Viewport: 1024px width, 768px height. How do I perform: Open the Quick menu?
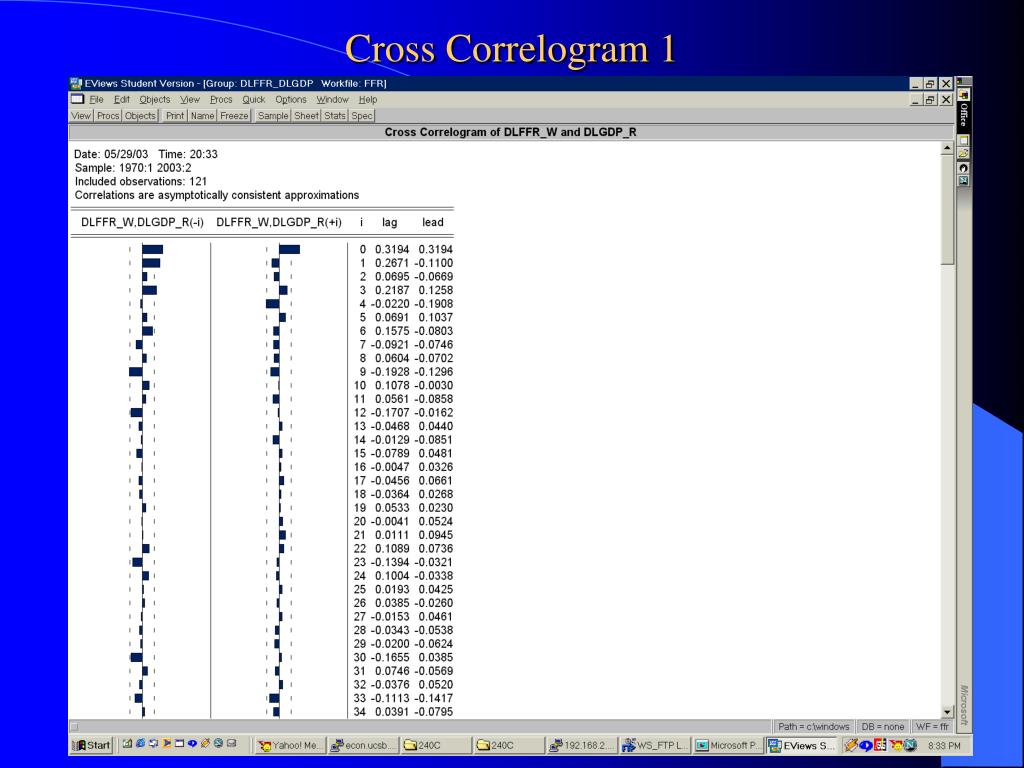click(x=254, y=99)
